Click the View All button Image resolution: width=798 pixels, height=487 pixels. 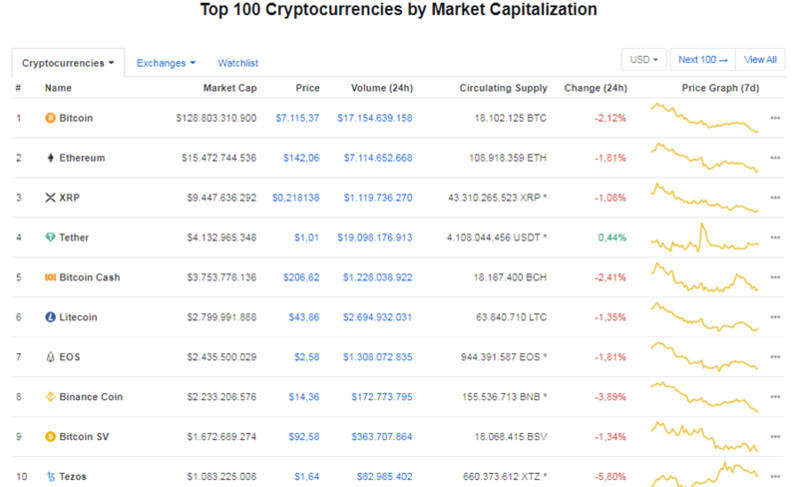point(760,60)
